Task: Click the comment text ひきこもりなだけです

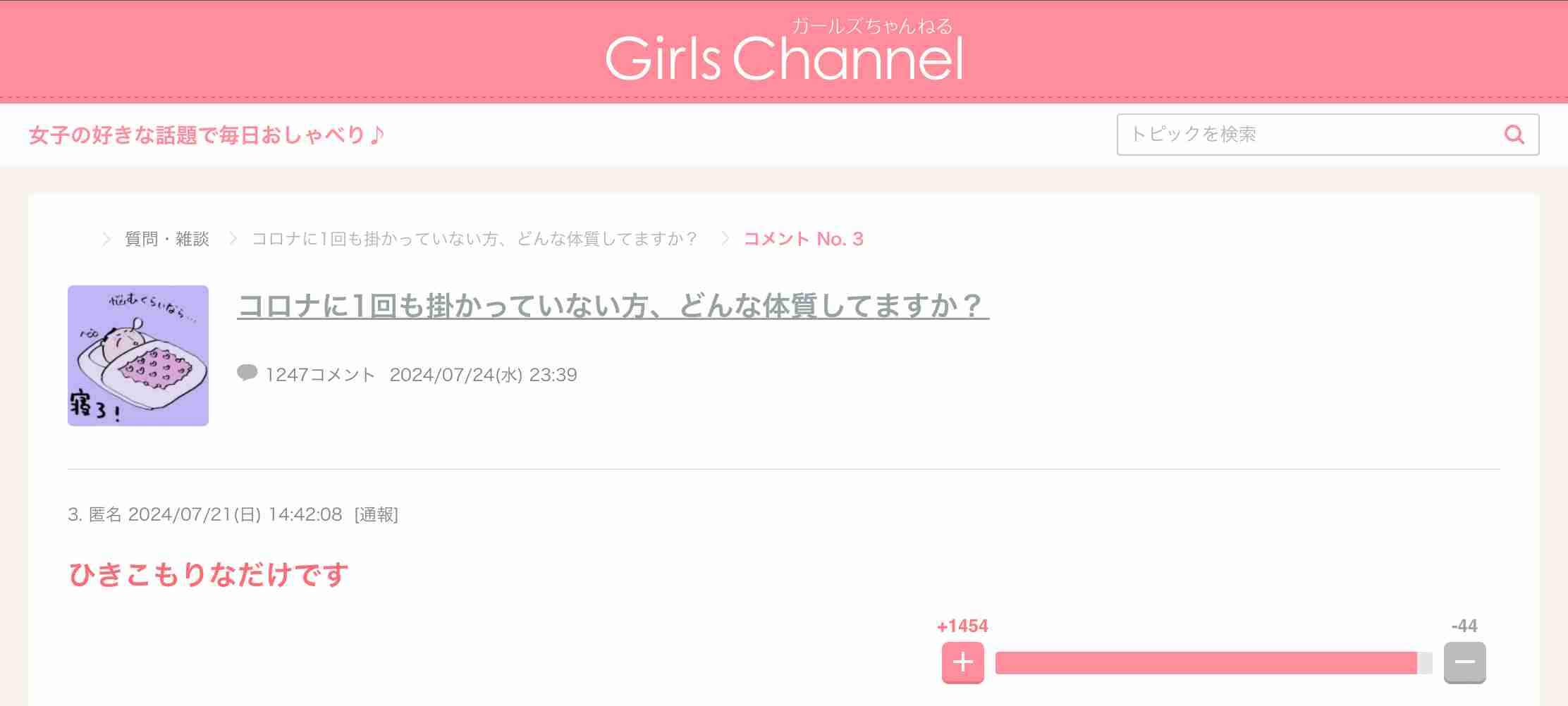Action: tap(209, 574)
